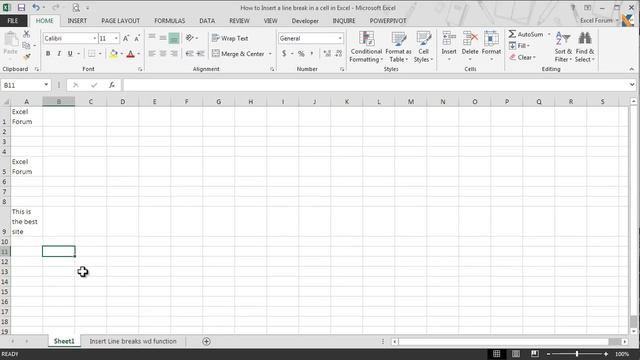Select column D header

(122, 102)
